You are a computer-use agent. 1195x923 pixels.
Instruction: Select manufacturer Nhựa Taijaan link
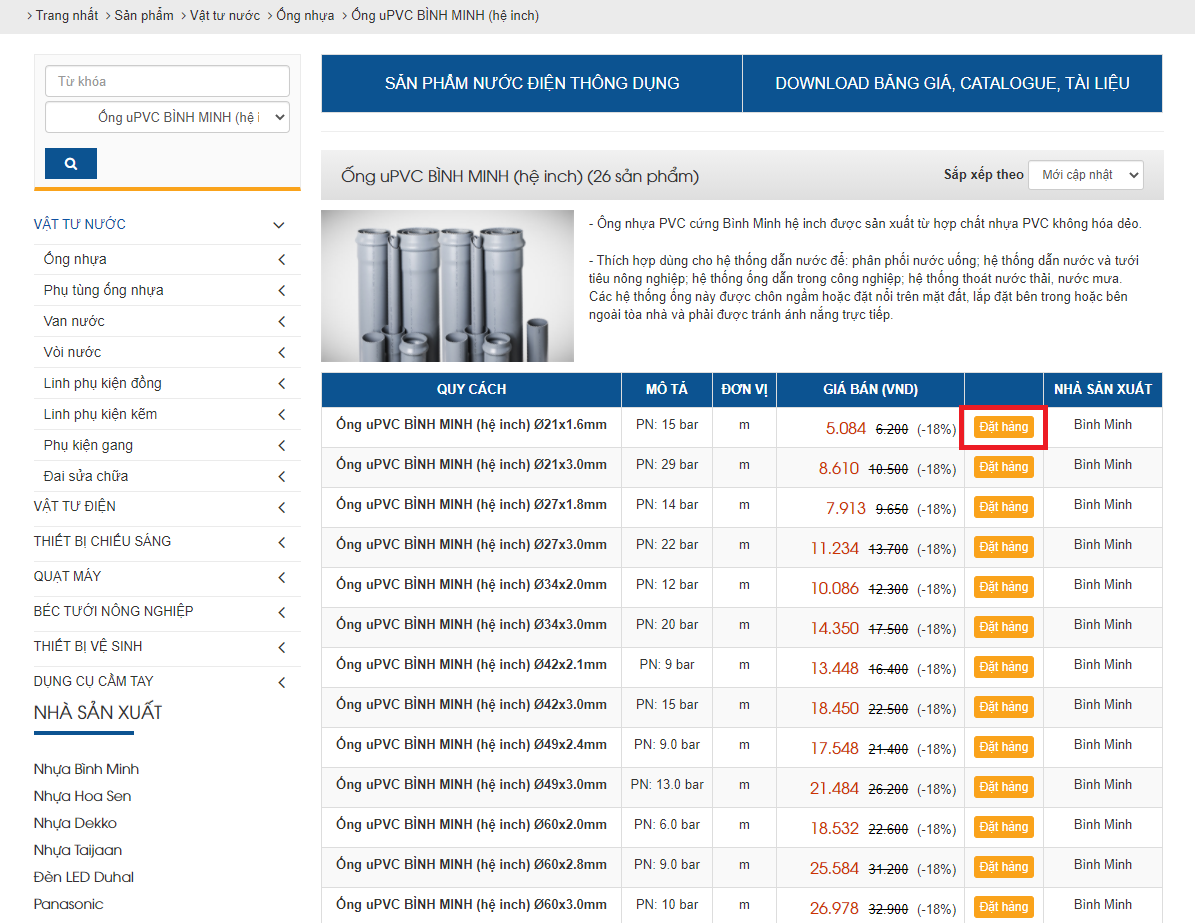tap(78, 850)
